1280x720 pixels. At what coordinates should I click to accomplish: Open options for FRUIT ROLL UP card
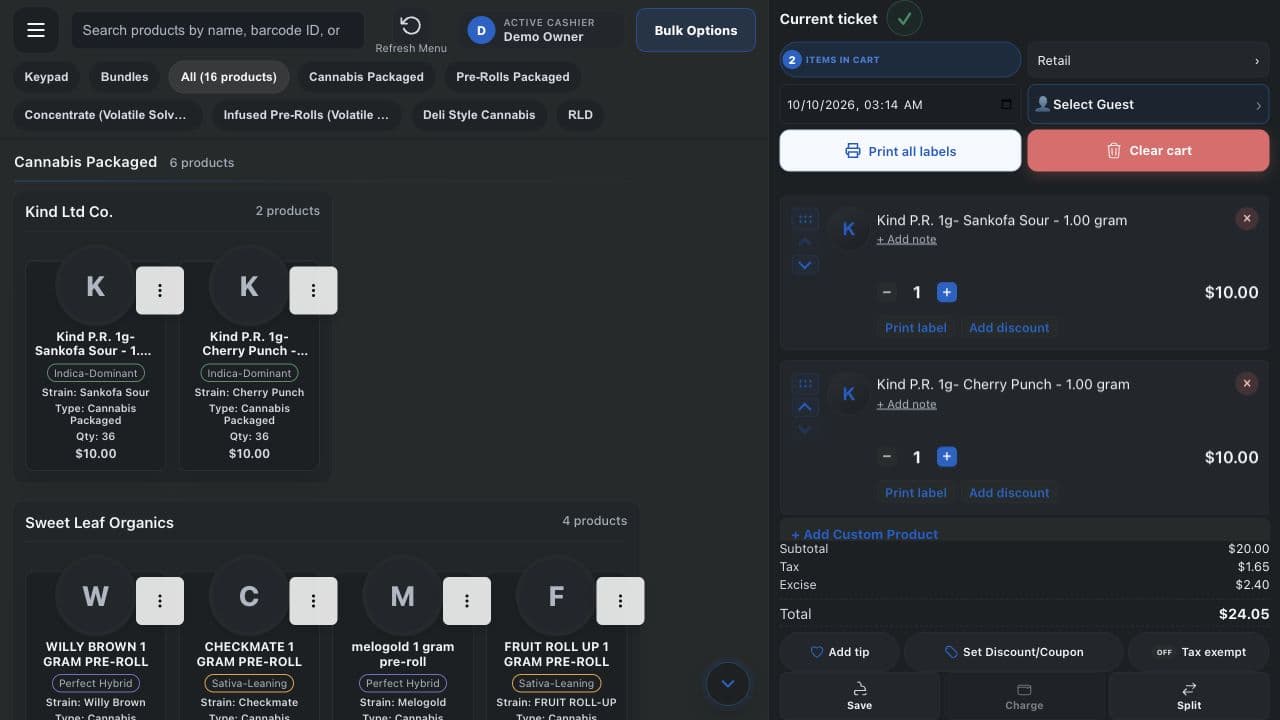click(x=620, y=601)
